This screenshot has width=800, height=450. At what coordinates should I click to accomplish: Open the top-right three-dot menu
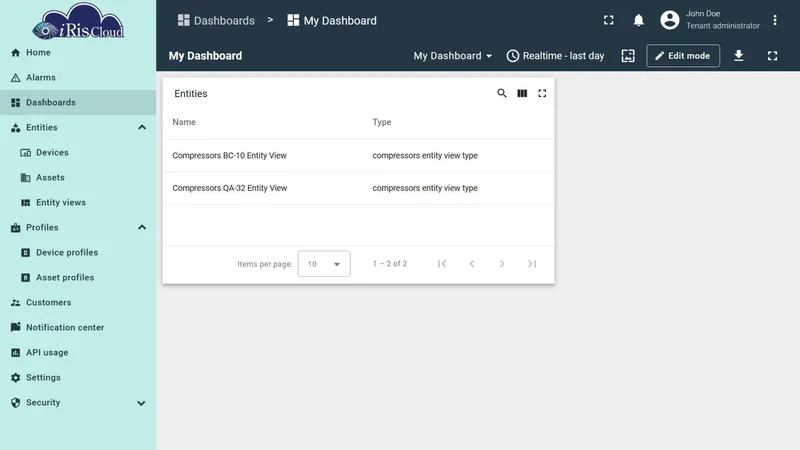pyautogui.click(x=774, y=20)
